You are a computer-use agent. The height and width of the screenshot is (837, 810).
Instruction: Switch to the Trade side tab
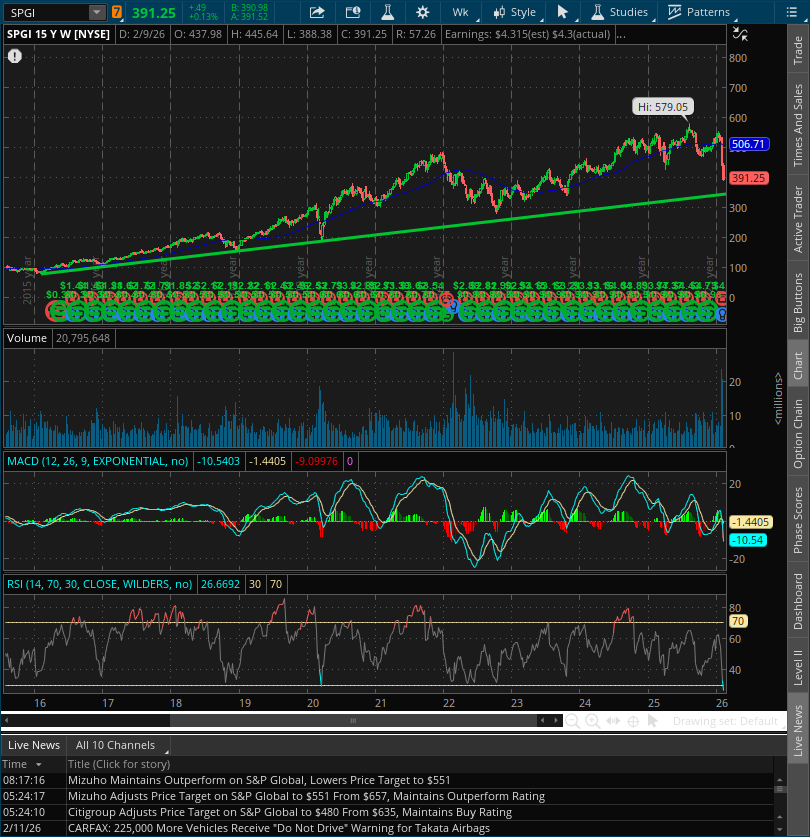point(798,50)
